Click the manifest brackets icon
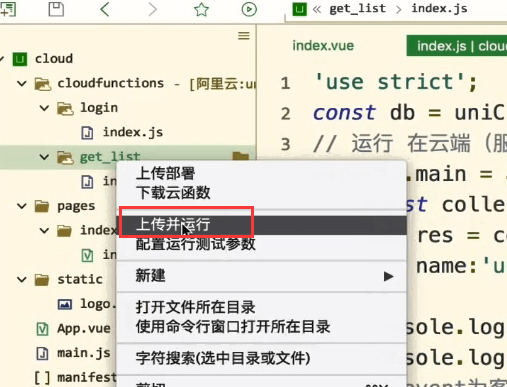Viewport: 507px width, 387px height. pos(42,378)
